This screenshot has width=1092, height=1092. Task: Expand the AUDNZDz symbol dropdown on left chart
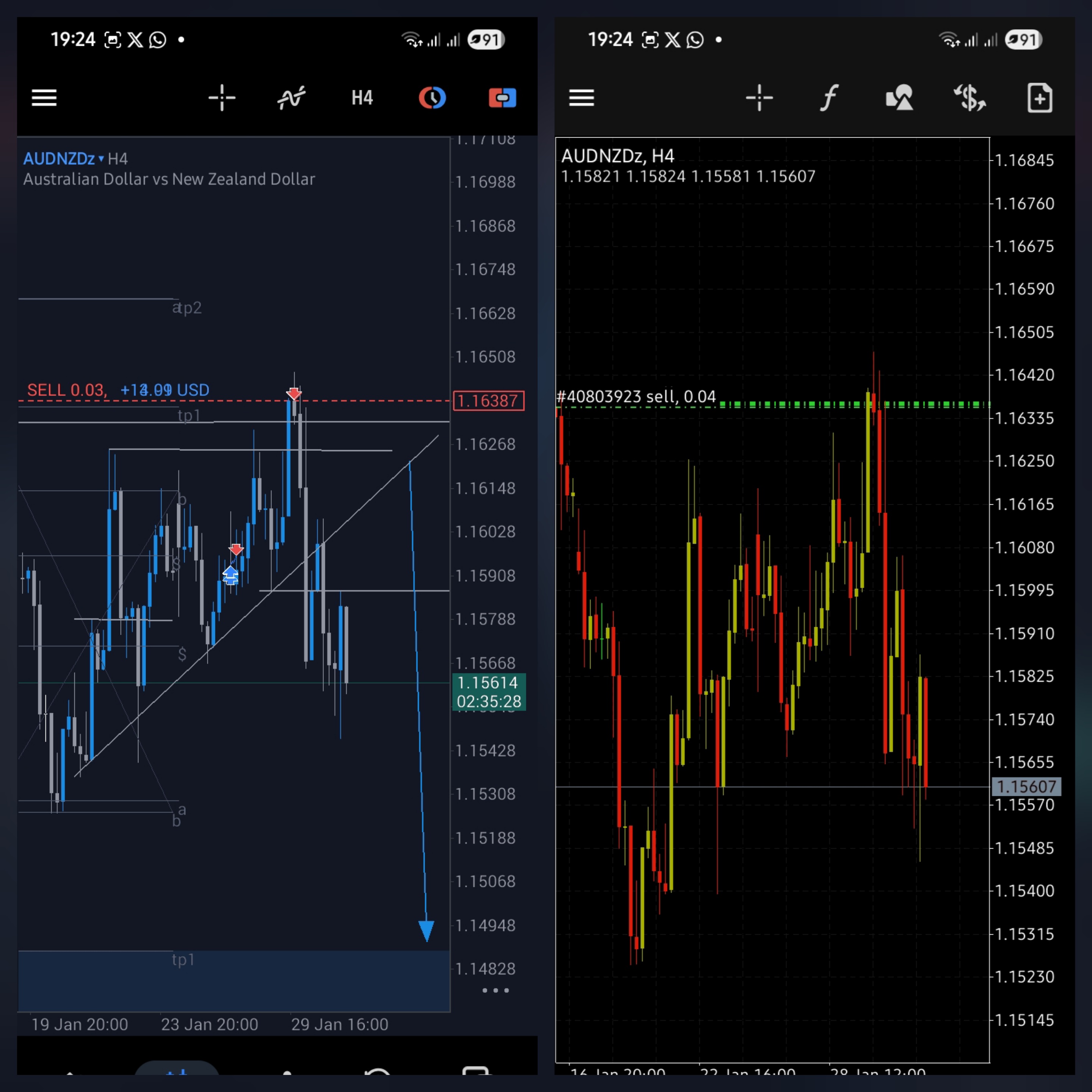click(x=63, y=159)
